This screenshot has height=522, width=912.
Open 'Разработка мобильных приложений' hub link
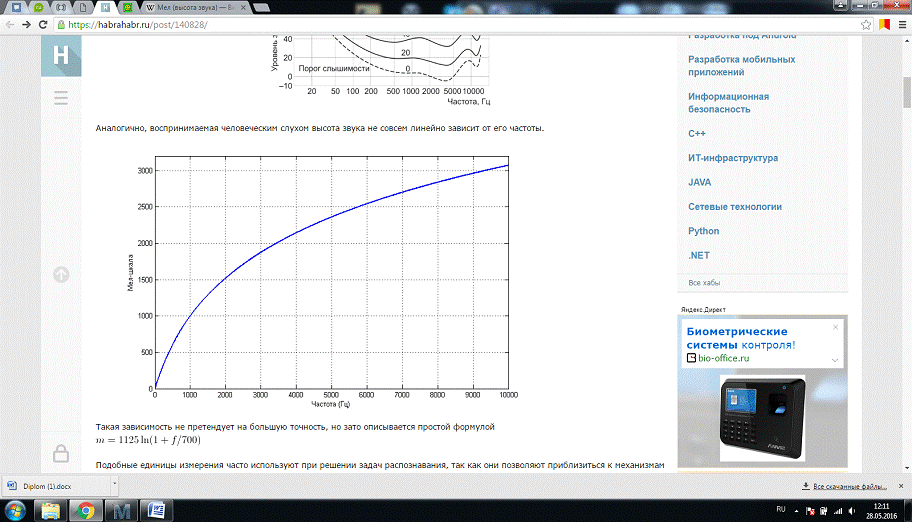(x=741, y=66)
